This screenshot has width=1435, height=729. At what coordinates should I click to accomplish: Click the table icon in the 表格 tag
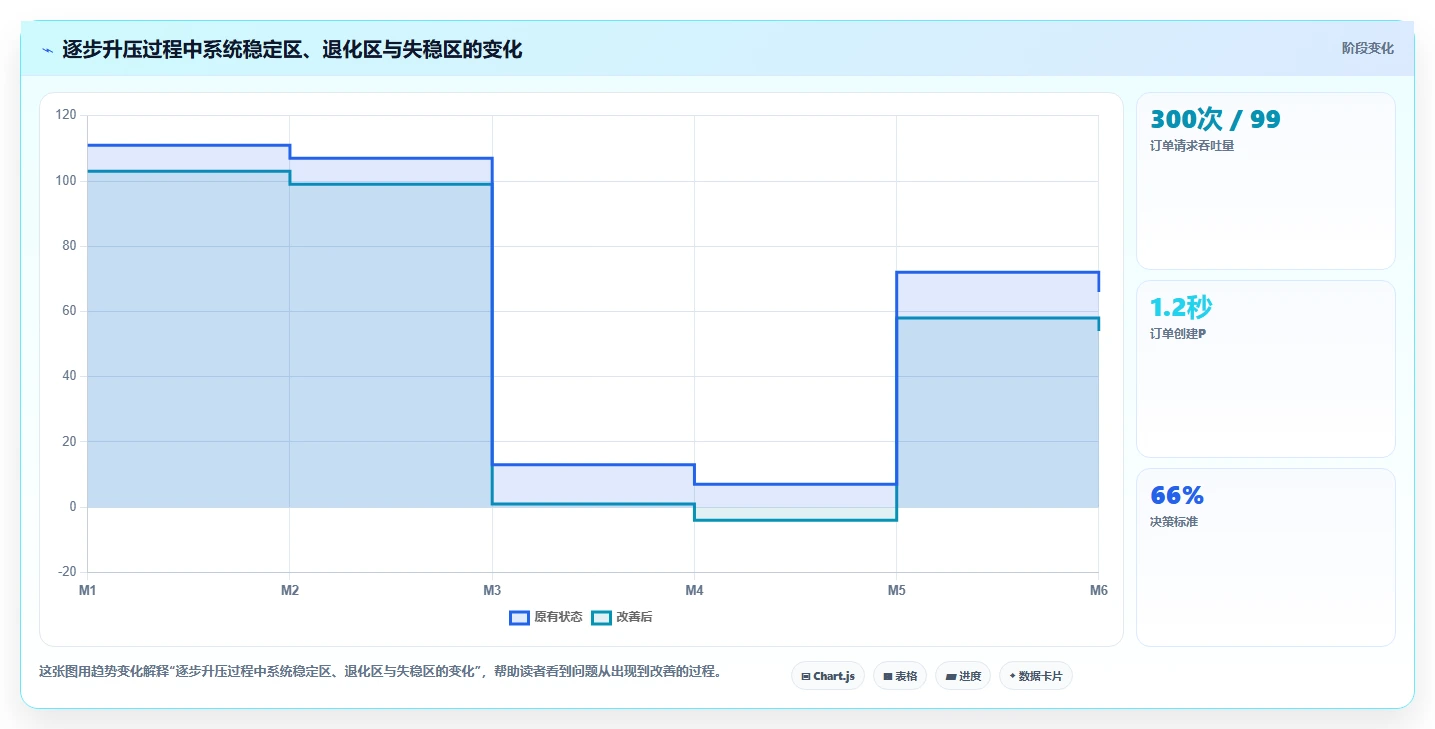coord(887,676)
